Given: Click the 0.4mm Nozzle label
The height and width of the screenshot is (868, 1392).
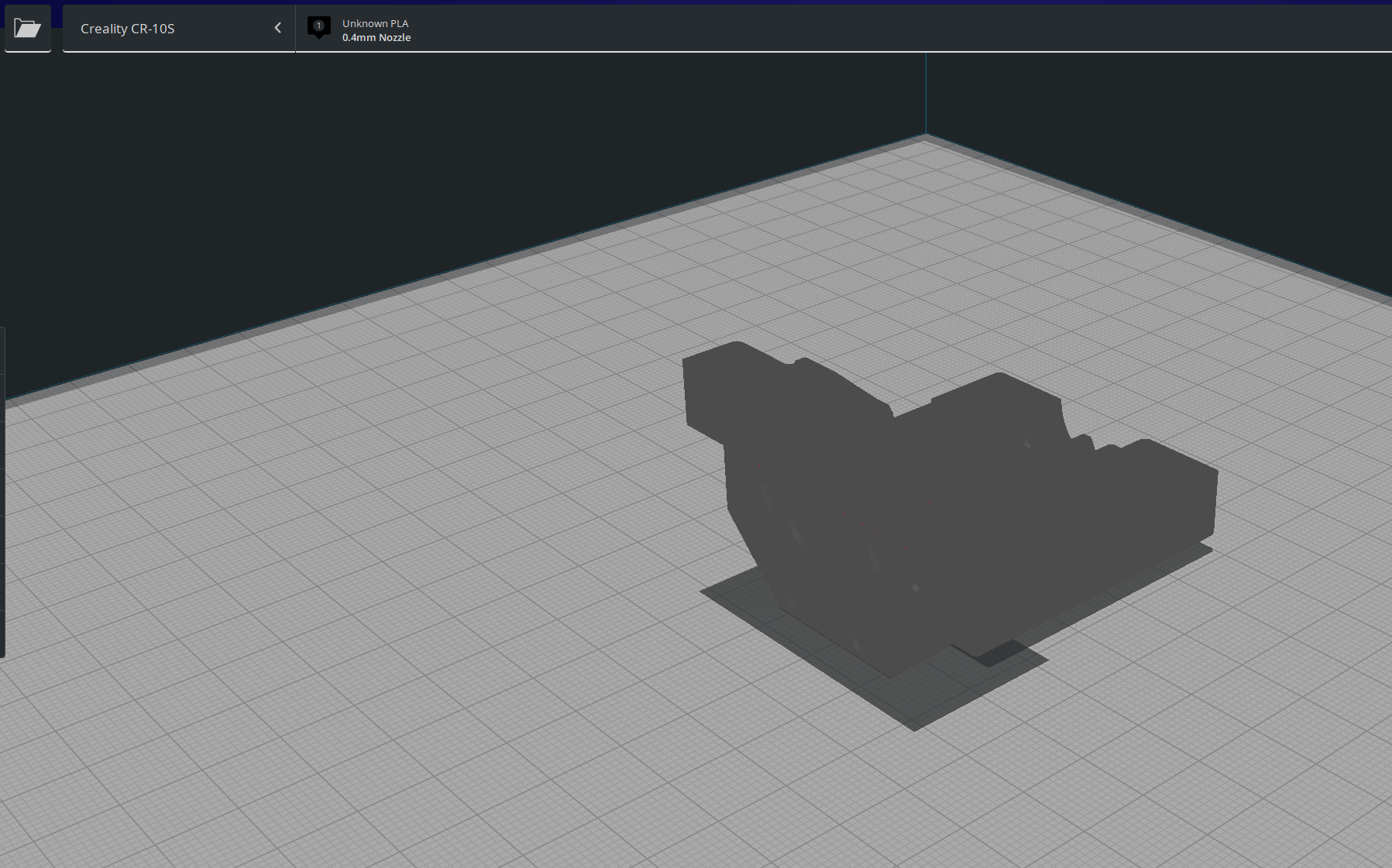Looking at the screenshot, I should (x=376, y=37).
